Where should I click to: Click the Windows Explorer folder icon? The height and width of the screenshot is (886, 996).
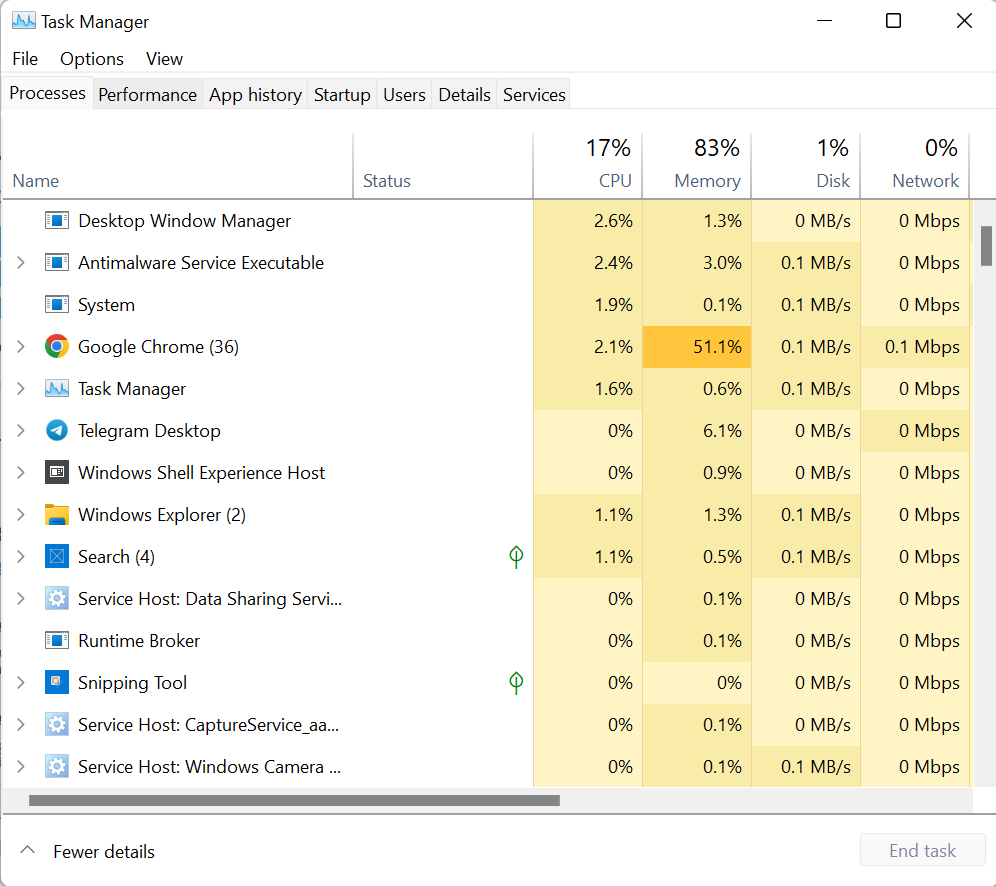[x=57, y=514]
